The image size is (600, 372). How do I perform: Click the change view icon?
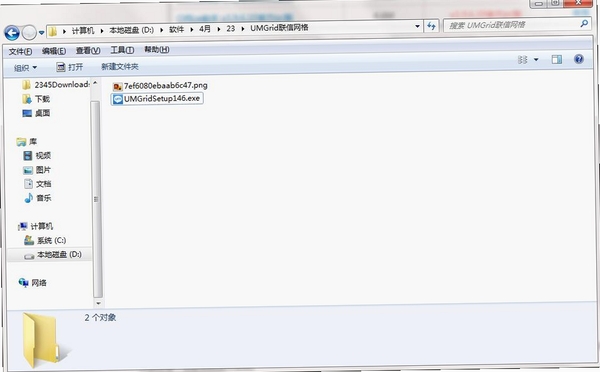[522, 59]
